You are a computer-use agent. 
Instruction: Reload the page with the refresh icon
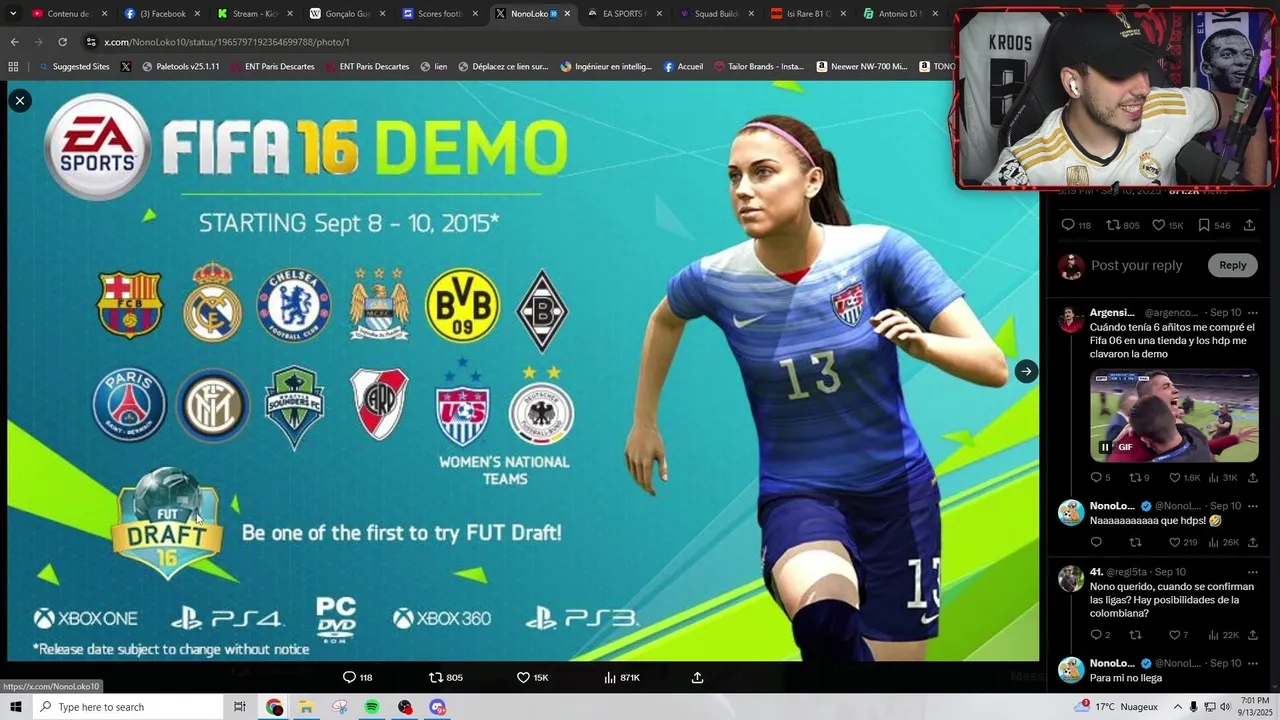point(62,42)
